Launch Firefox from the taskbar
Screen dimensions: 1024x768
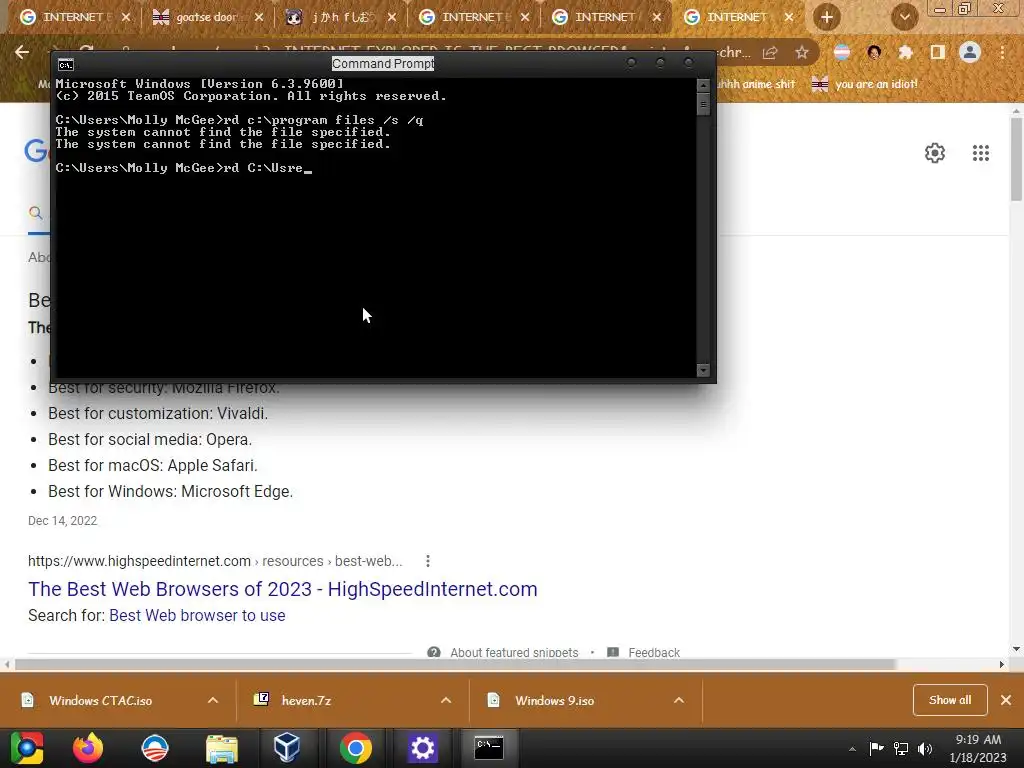pyautogui.click(x=88, y=748)
